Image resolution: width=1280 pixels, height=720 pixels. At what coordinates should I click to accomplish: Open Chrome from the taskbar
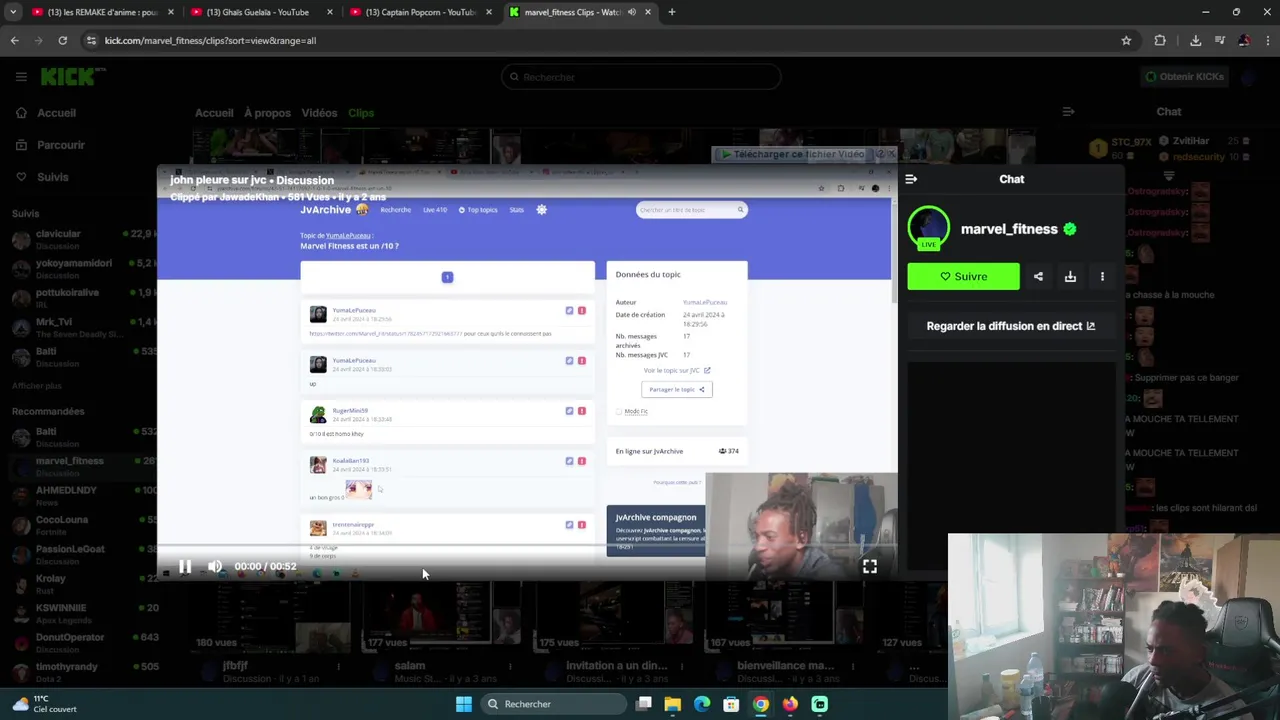[761, 704]
